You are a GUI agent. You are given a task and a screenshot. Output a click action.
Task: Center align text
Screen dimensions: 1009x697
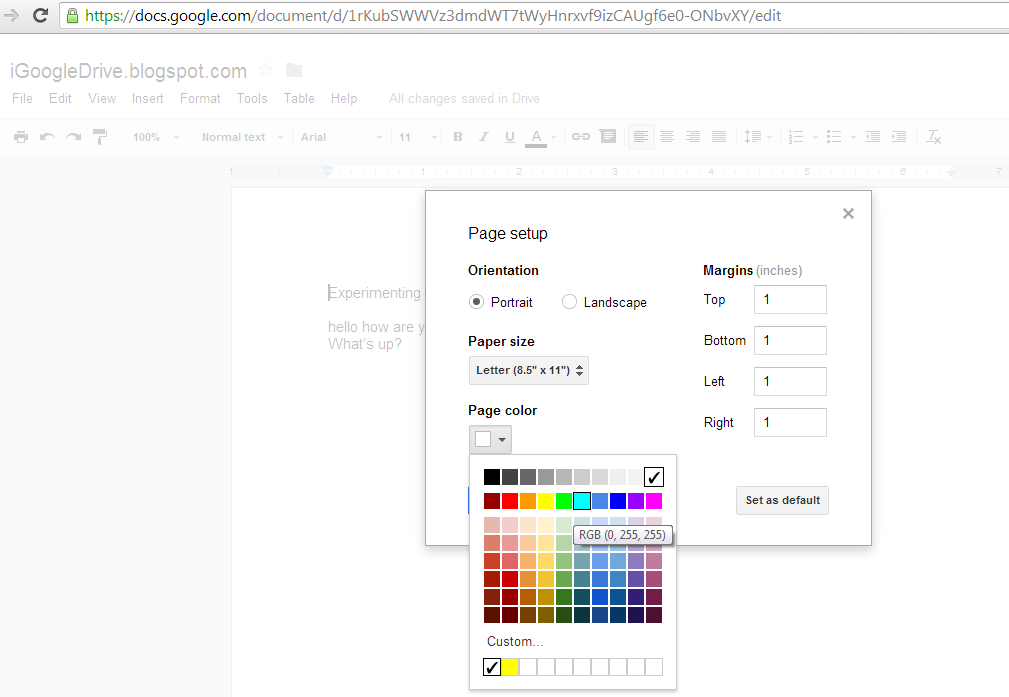coord(667,136)
